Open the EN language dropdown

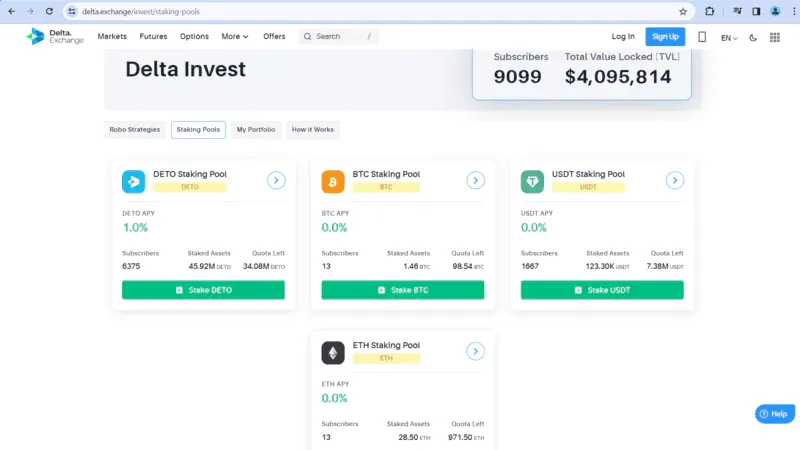pyautogui.click(x=729, y=38)
